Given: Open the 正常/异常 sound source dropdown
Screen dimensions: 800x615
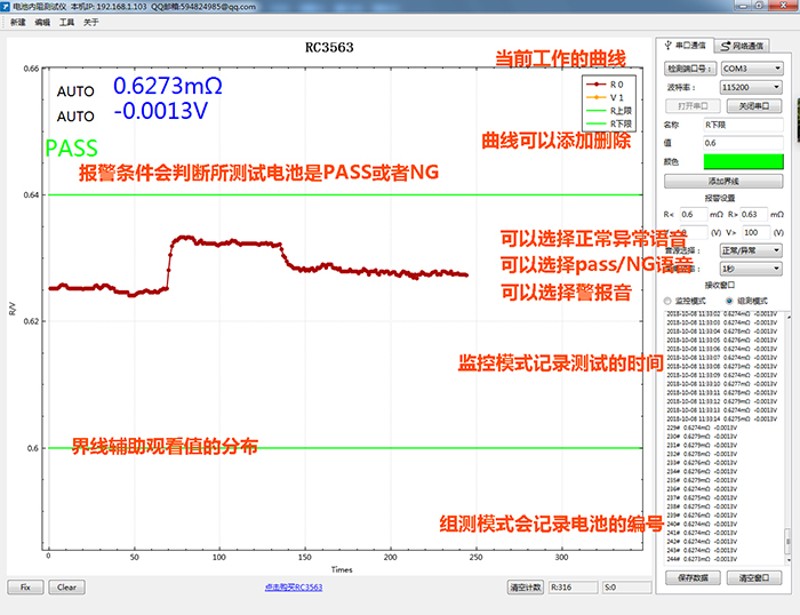Looking at the screenshot, I should pyautogui.click(x=751, y=251).
